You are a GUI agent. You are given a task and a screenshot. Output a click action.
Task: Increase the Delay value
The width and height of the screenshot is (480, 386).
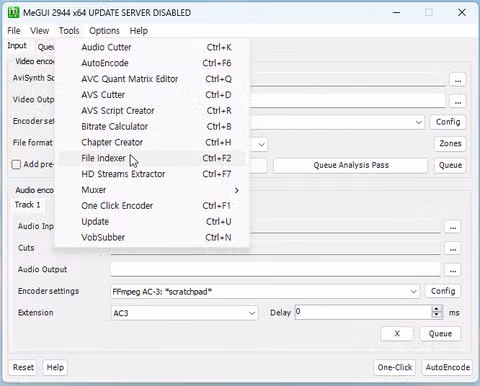[436, 309]
